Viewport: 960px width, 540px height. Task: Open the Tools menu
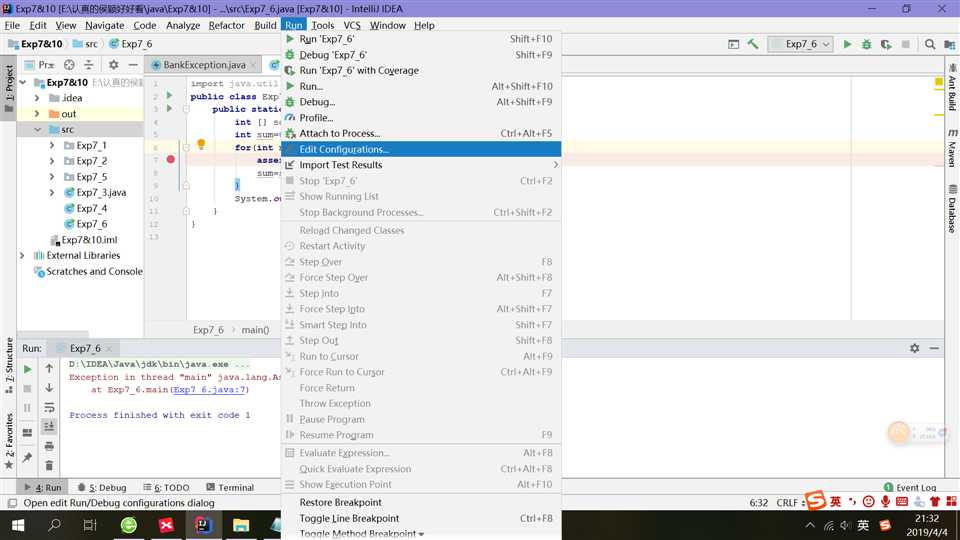(323, 25)
